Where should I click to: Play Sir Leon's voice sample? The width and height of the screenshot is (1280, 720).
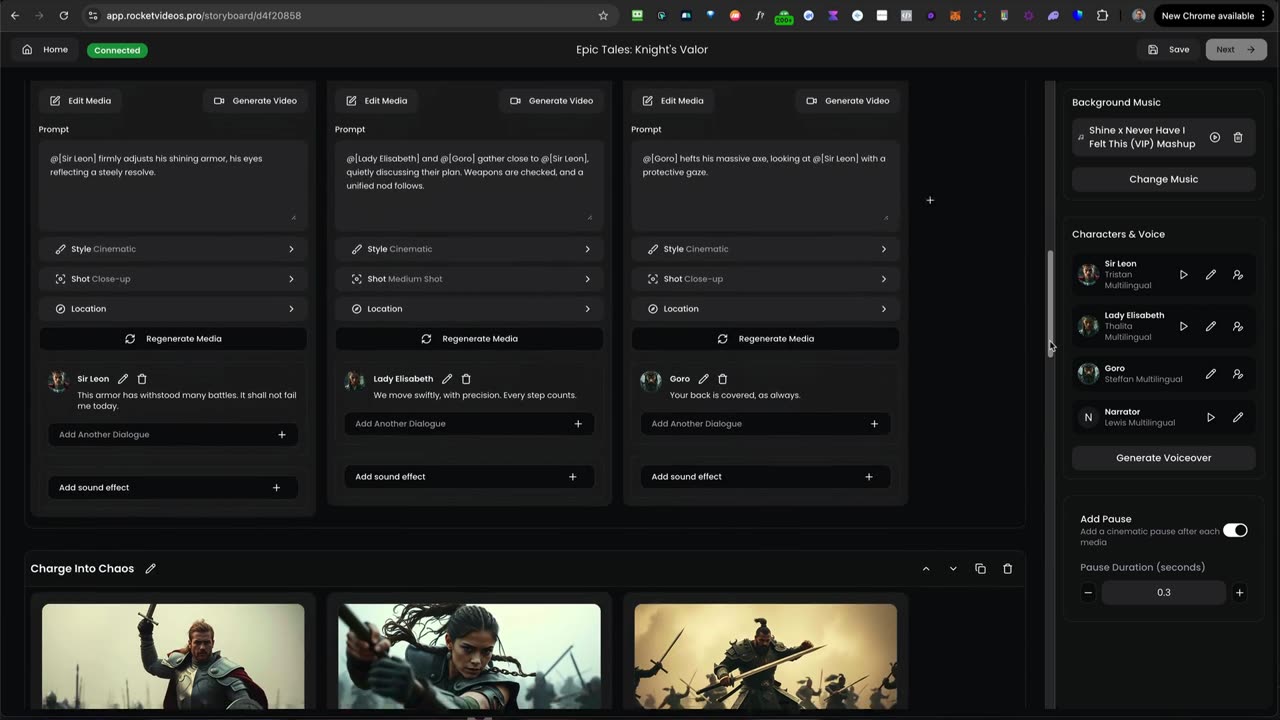coord(1184,275)
